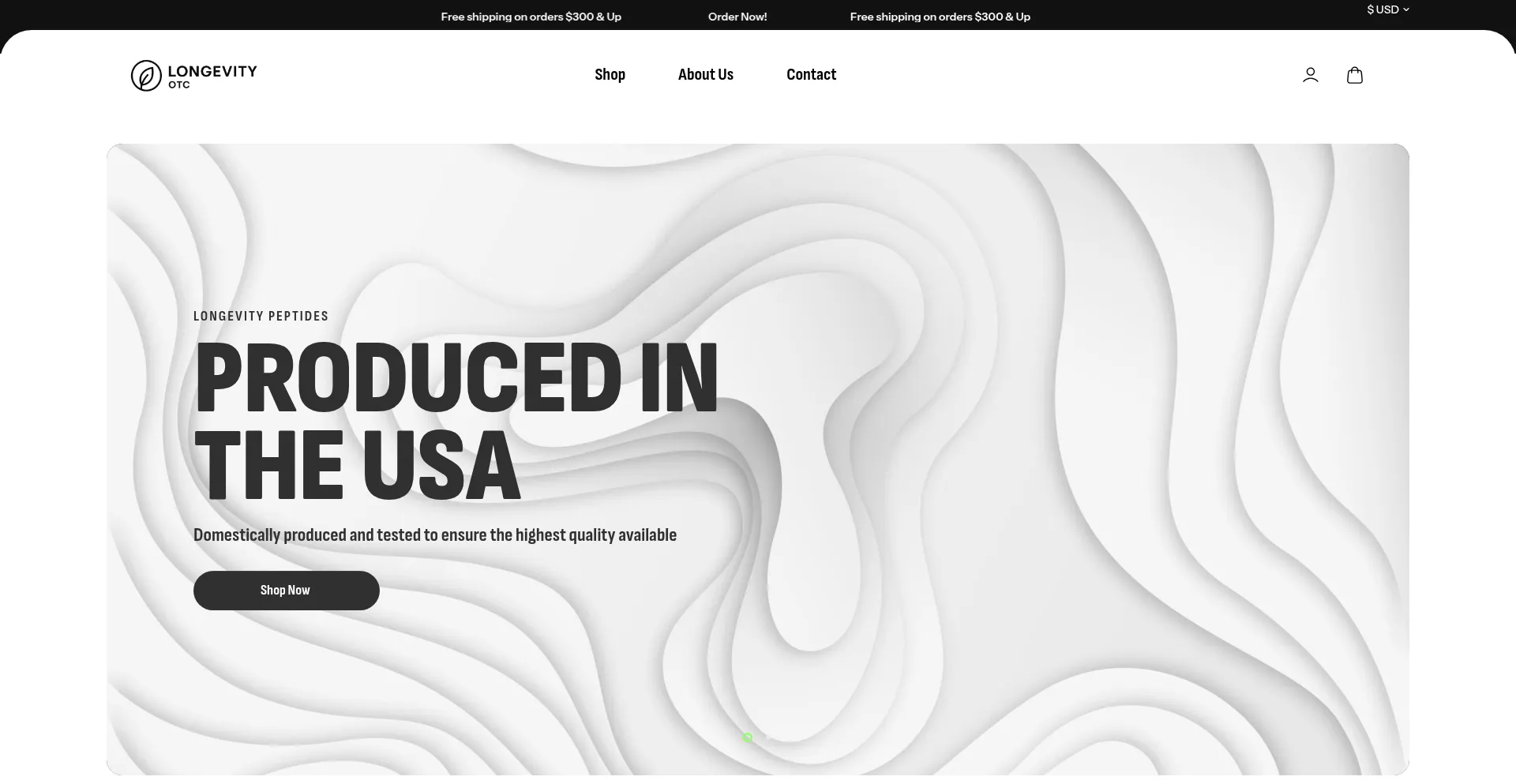Click the leaf logo icon

146,76
